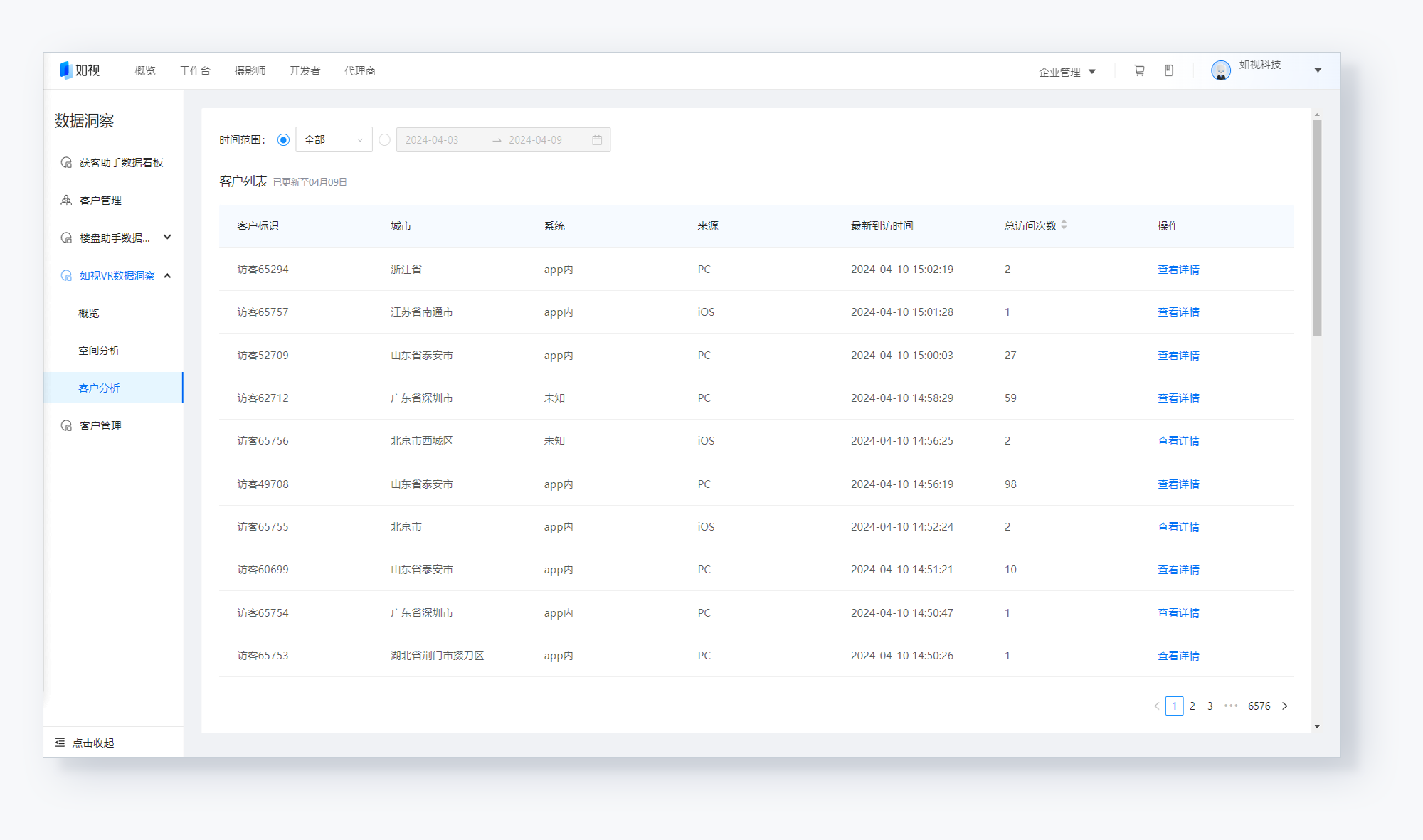View details for 访客52709
The width and height of the screenshot is (1423, 840).
[x=1178, y=356]
